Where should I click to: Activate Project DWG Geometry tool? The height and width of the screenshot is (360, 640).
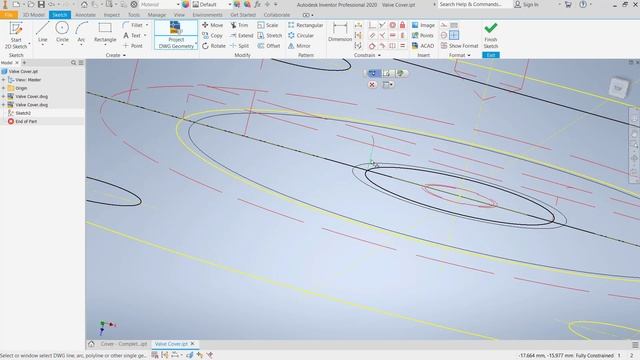tap(176, 35)
